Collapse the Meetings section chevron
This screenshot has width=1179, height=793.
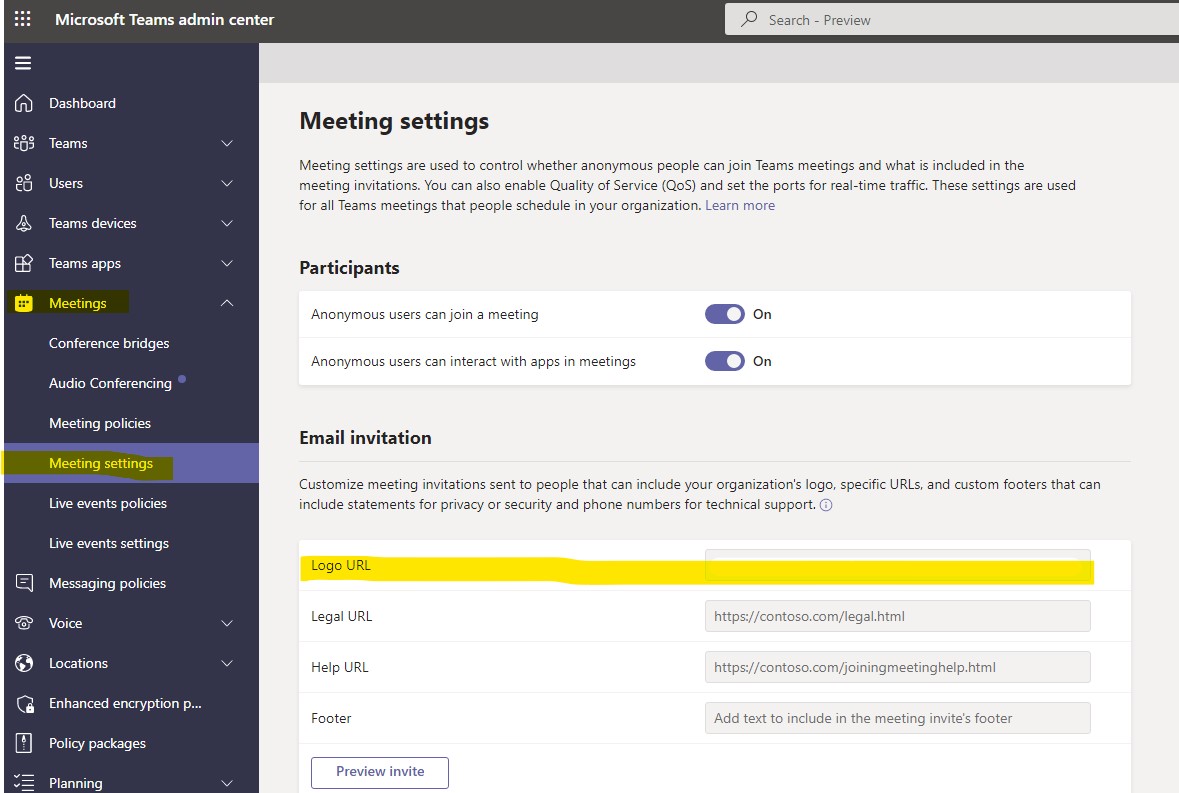[227, 303]
